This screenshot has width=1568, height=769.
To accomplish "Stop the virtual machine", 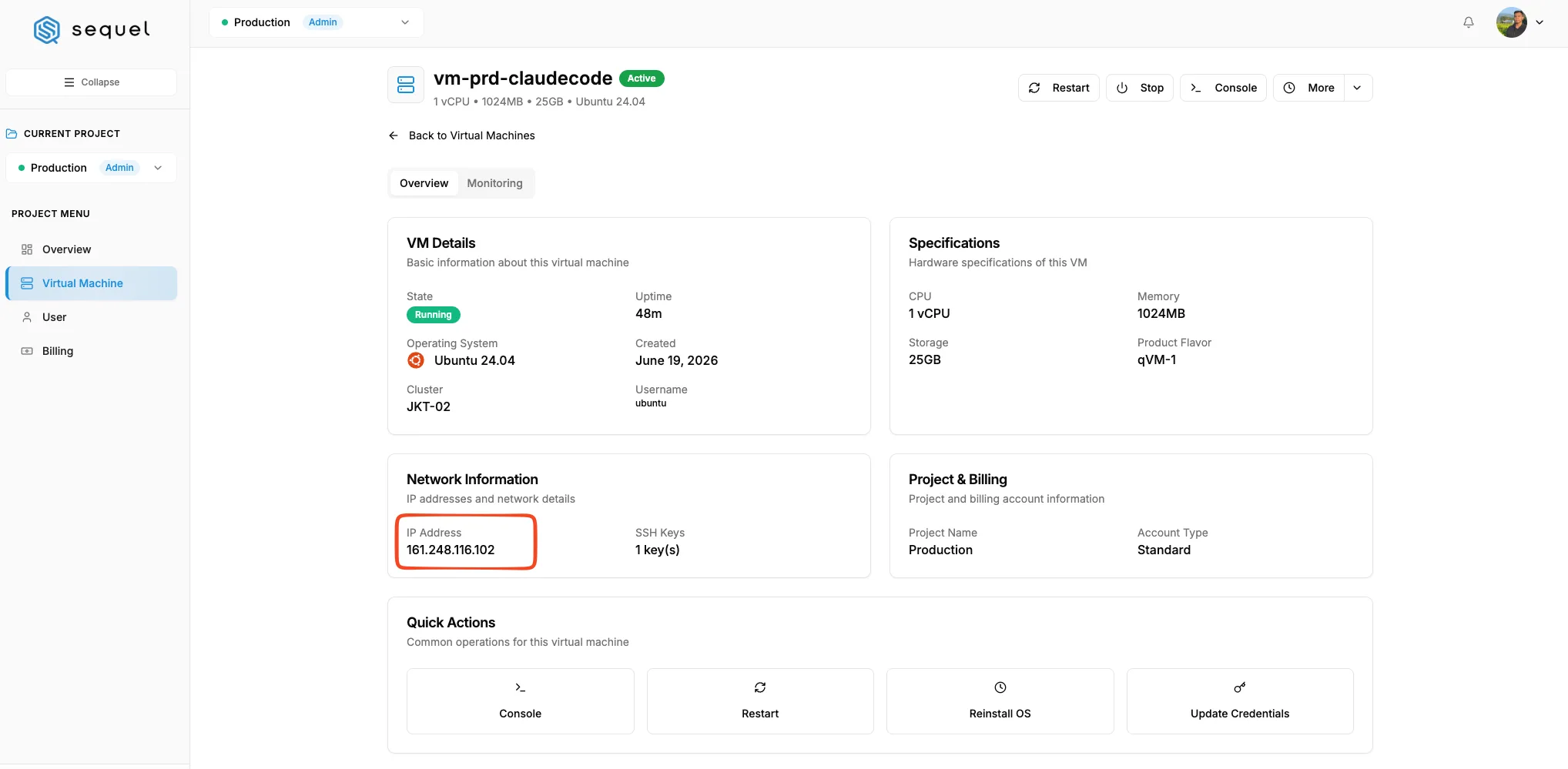I will pyautogui.click(x=1140, y=88).
